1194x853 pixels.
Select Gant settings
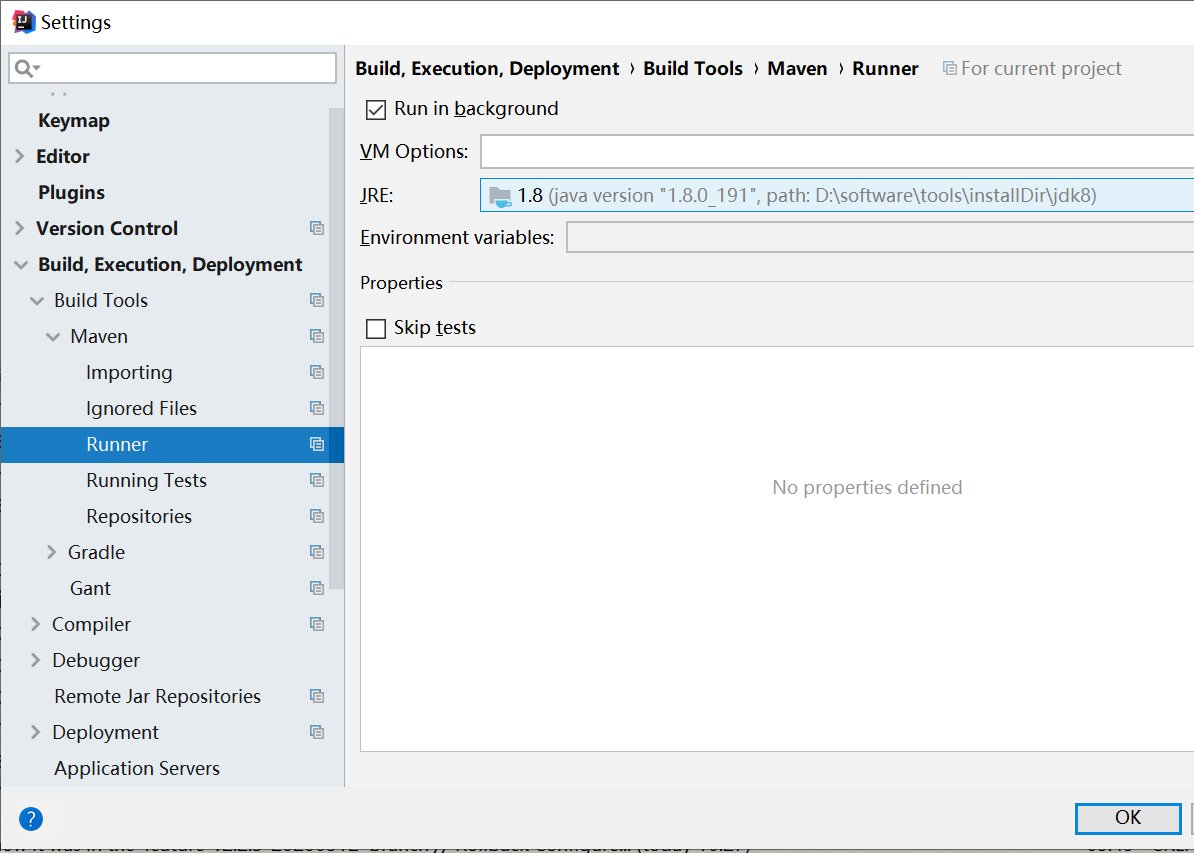click(x=90, y=588)
